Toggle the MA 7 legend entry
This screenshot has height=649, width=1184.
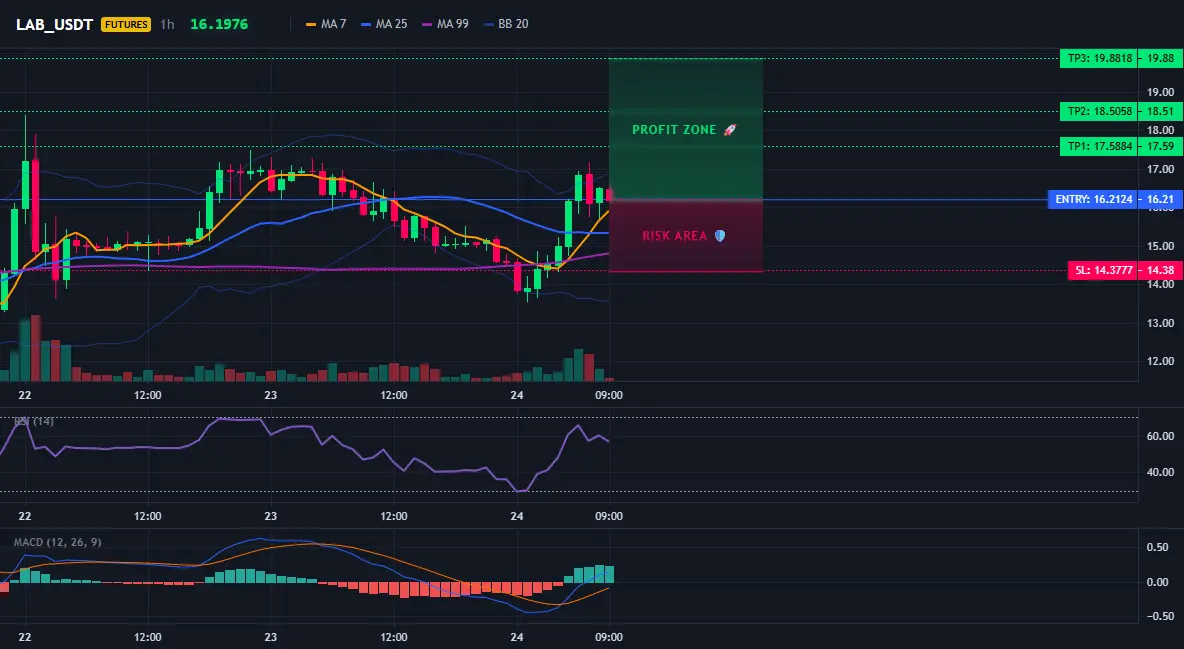325,24
